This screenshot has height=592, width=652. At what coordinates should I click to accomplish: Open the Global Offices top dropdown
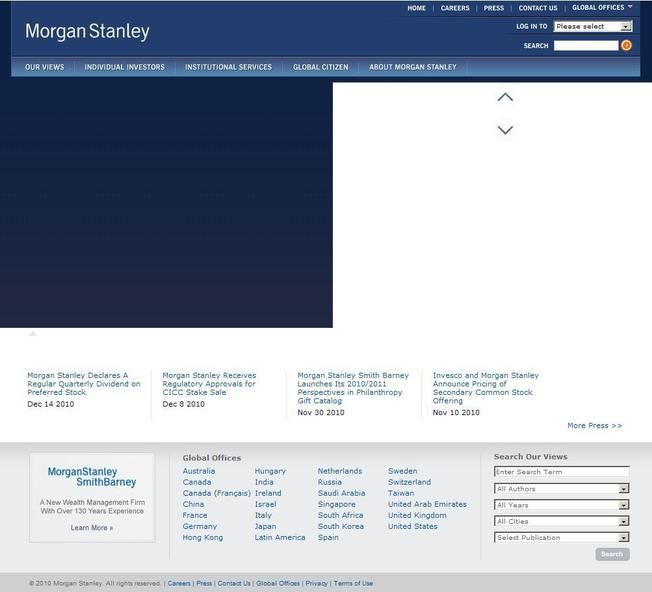point(602,7)
